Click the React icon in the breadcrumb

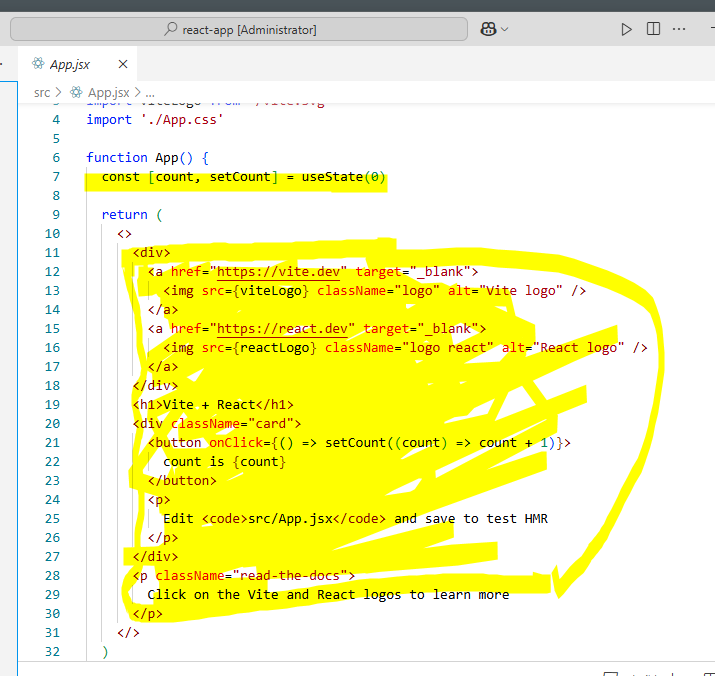(x=77, y=92)
